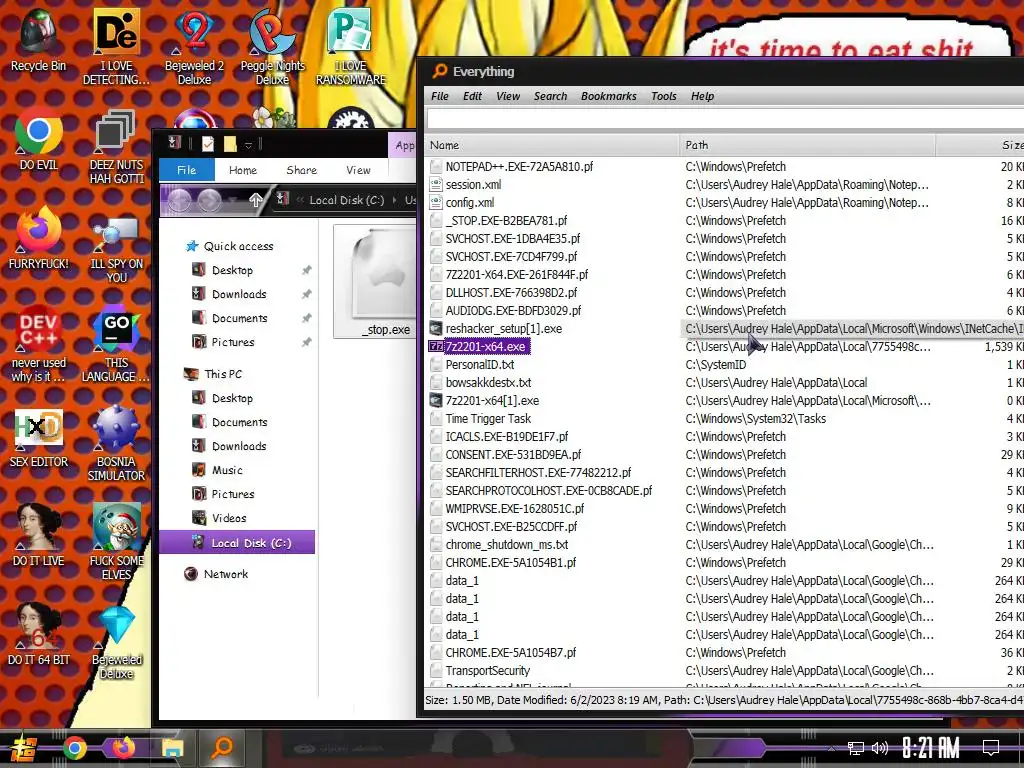Open the GoLand THIS LANGUAGE shortcut
This screenshot has height=768, width=1024.
(x=116, y=345)
